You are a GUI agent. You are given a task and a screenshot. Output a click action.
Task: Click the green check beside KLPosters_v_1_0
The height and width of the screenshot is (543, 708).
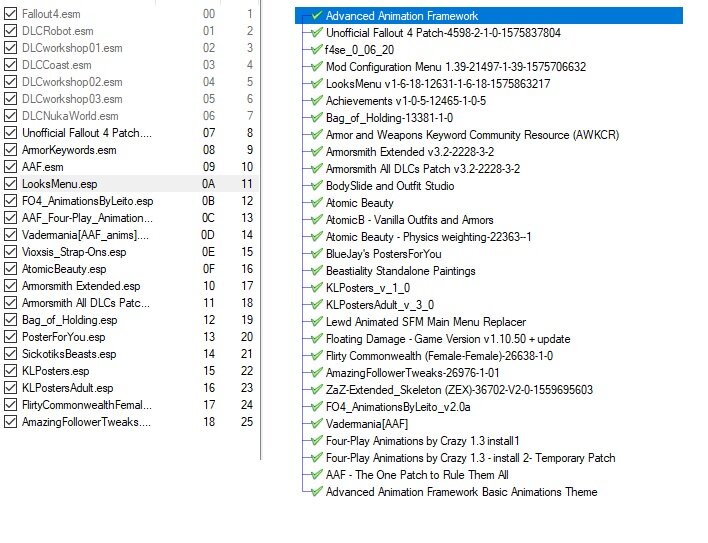(x=317, y=288)
